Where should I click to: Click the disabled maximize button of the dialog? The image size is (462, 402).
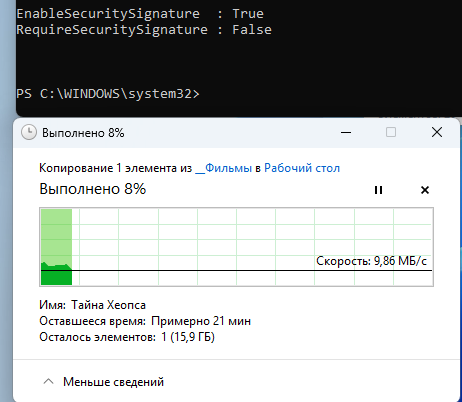[x=391, y=133]
